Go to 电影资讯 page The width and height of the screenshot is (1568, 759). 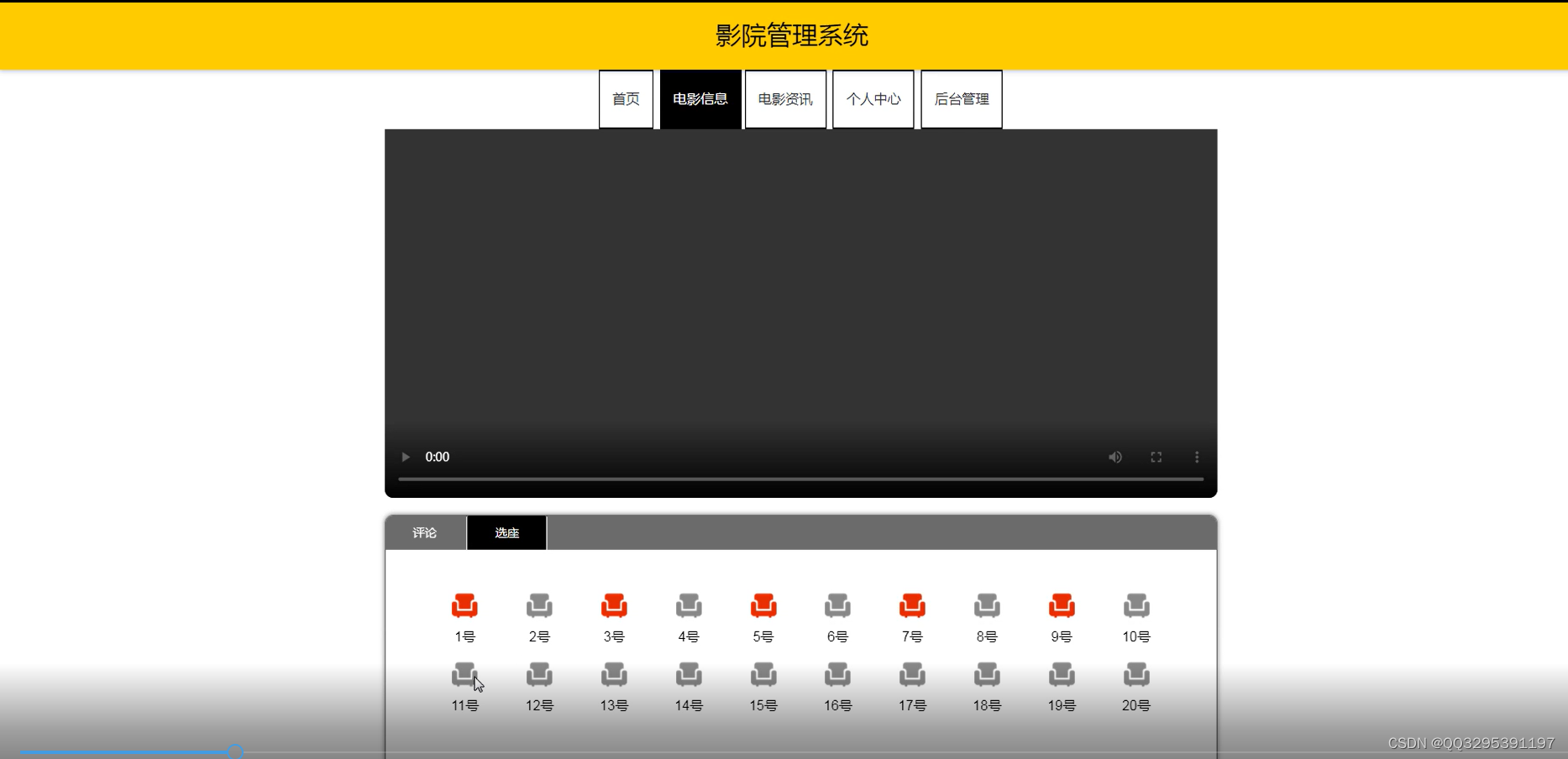coord(785,99)
